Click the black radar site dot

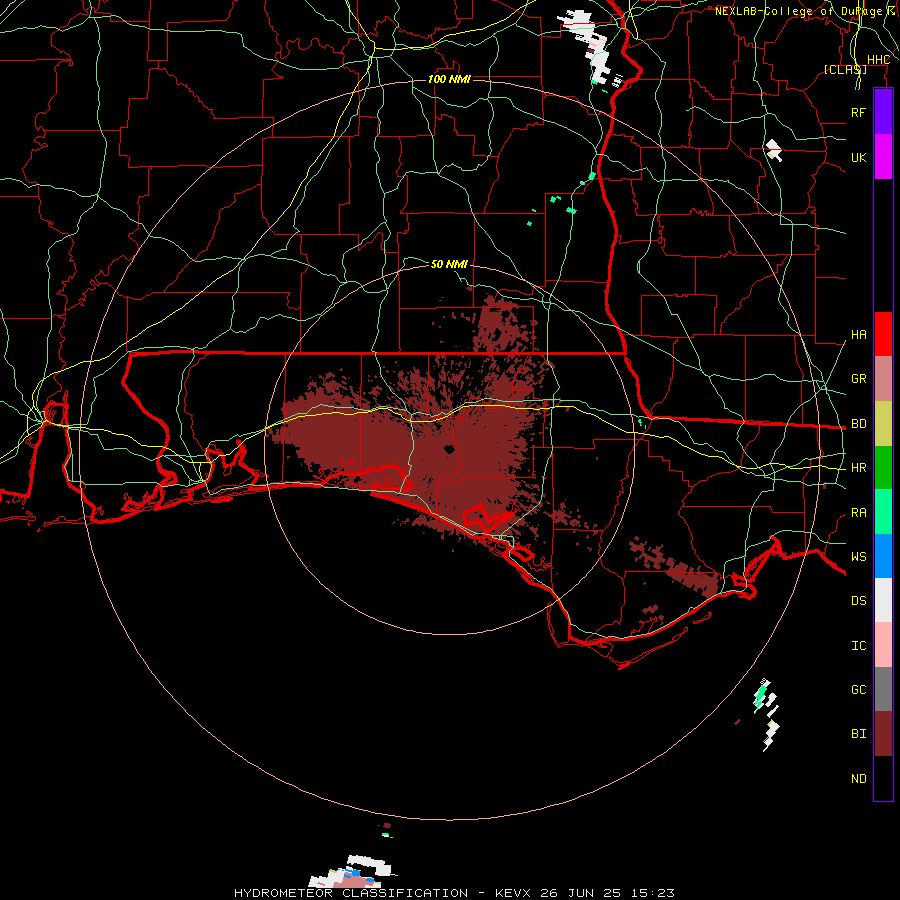pos(449,449)
